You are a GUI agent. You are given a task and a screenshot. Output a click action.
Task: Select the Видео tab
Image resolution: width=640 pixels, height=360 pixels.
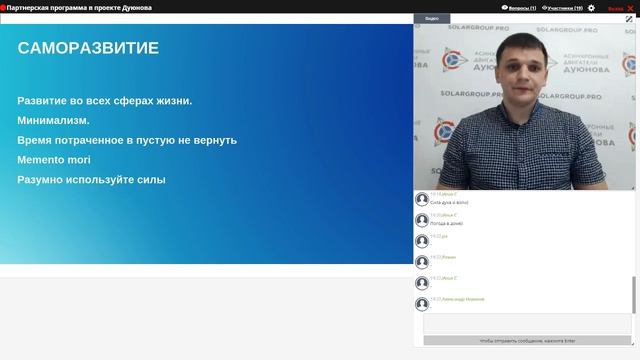tap(432, 18)
